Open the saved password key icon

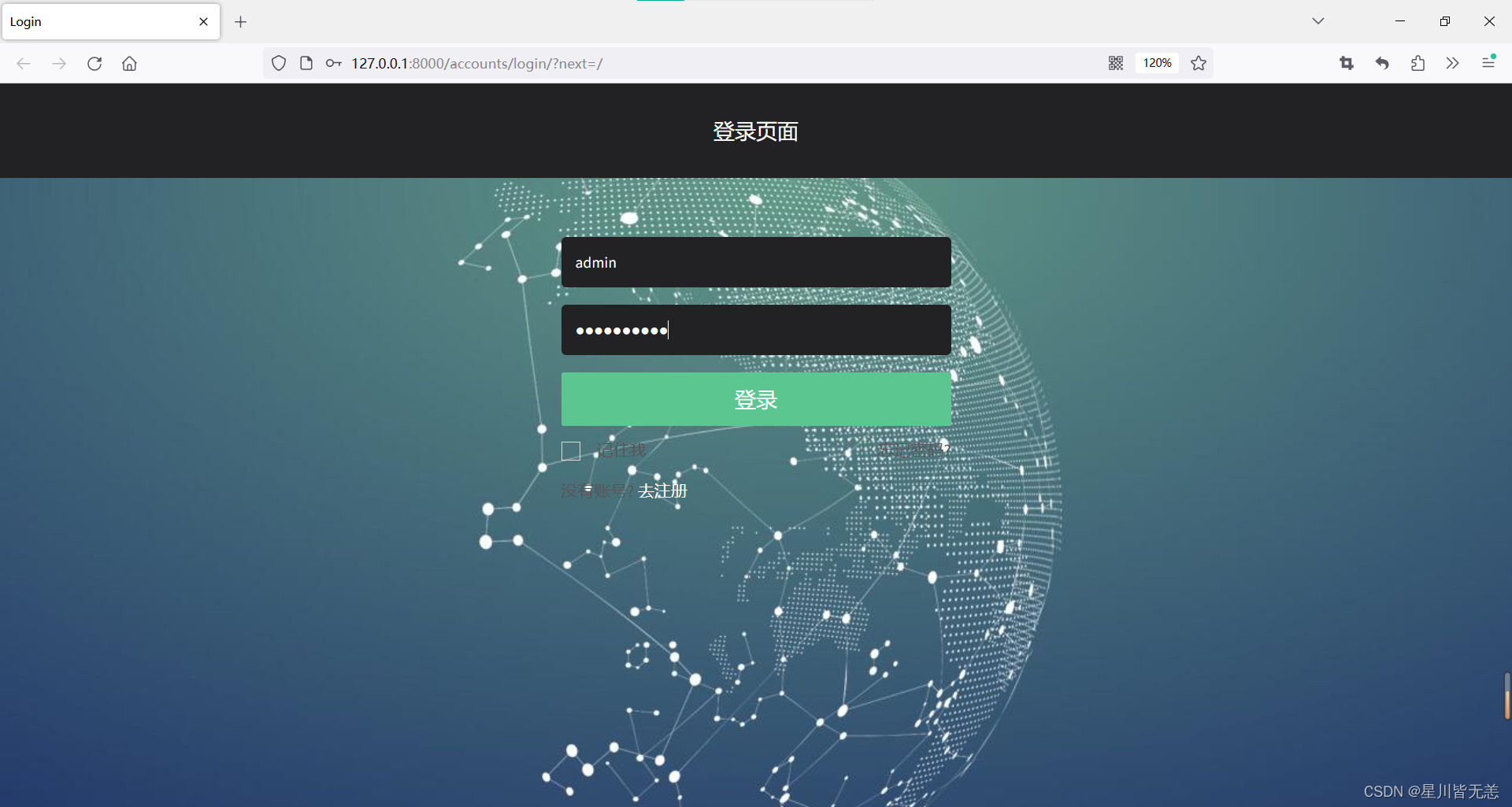click(334, 64)
